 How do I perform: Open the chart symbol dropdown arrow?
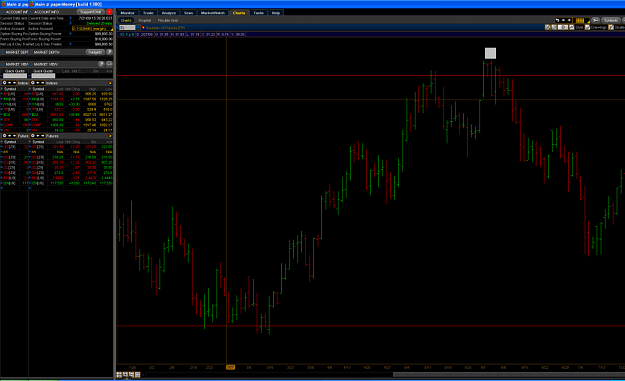click(x=138, y=27)
